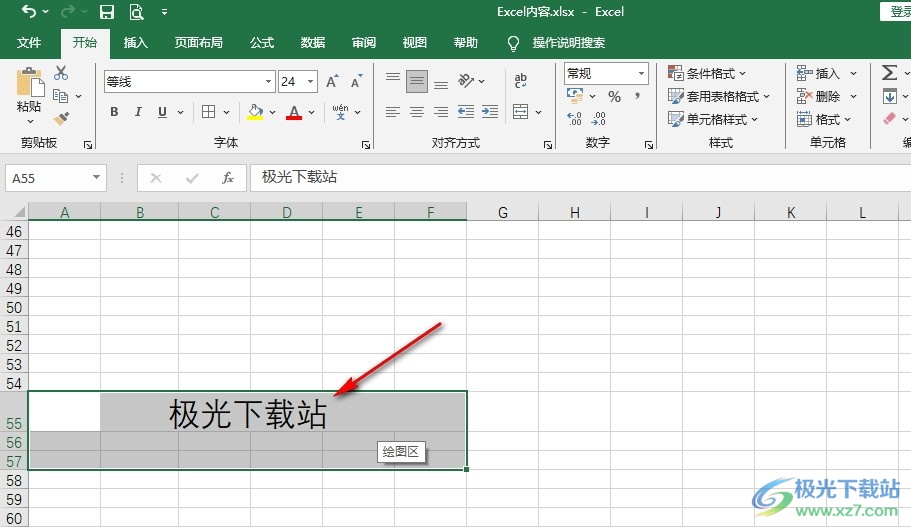The image size is (911, 527).
Task: Toggle Bold formatting
Action: click(x=114, y=112)
